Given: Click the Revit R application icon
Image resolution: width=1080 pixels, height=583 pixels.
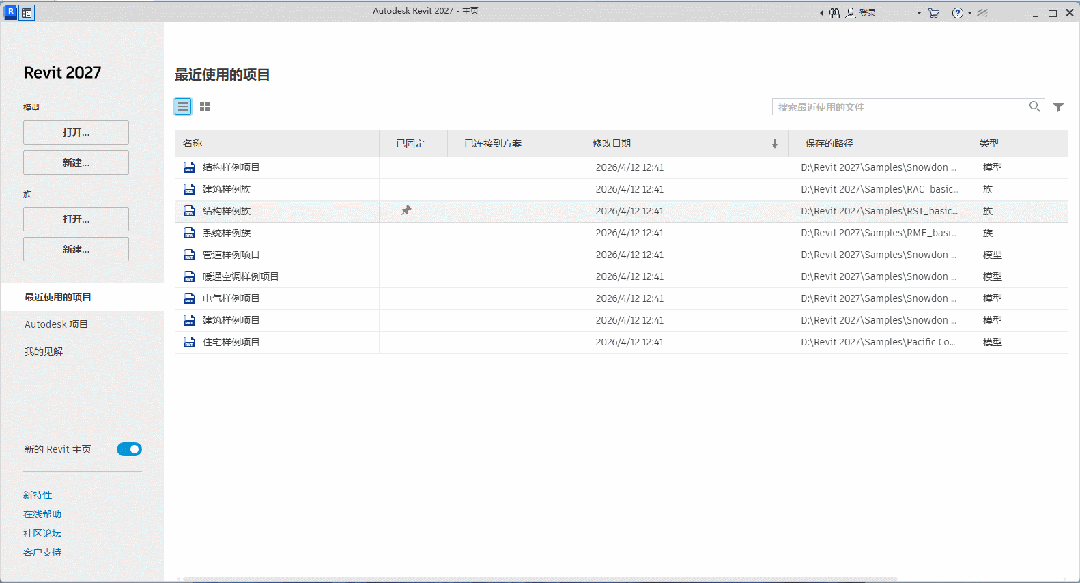Looking at the screenshot, I should 10,12.
